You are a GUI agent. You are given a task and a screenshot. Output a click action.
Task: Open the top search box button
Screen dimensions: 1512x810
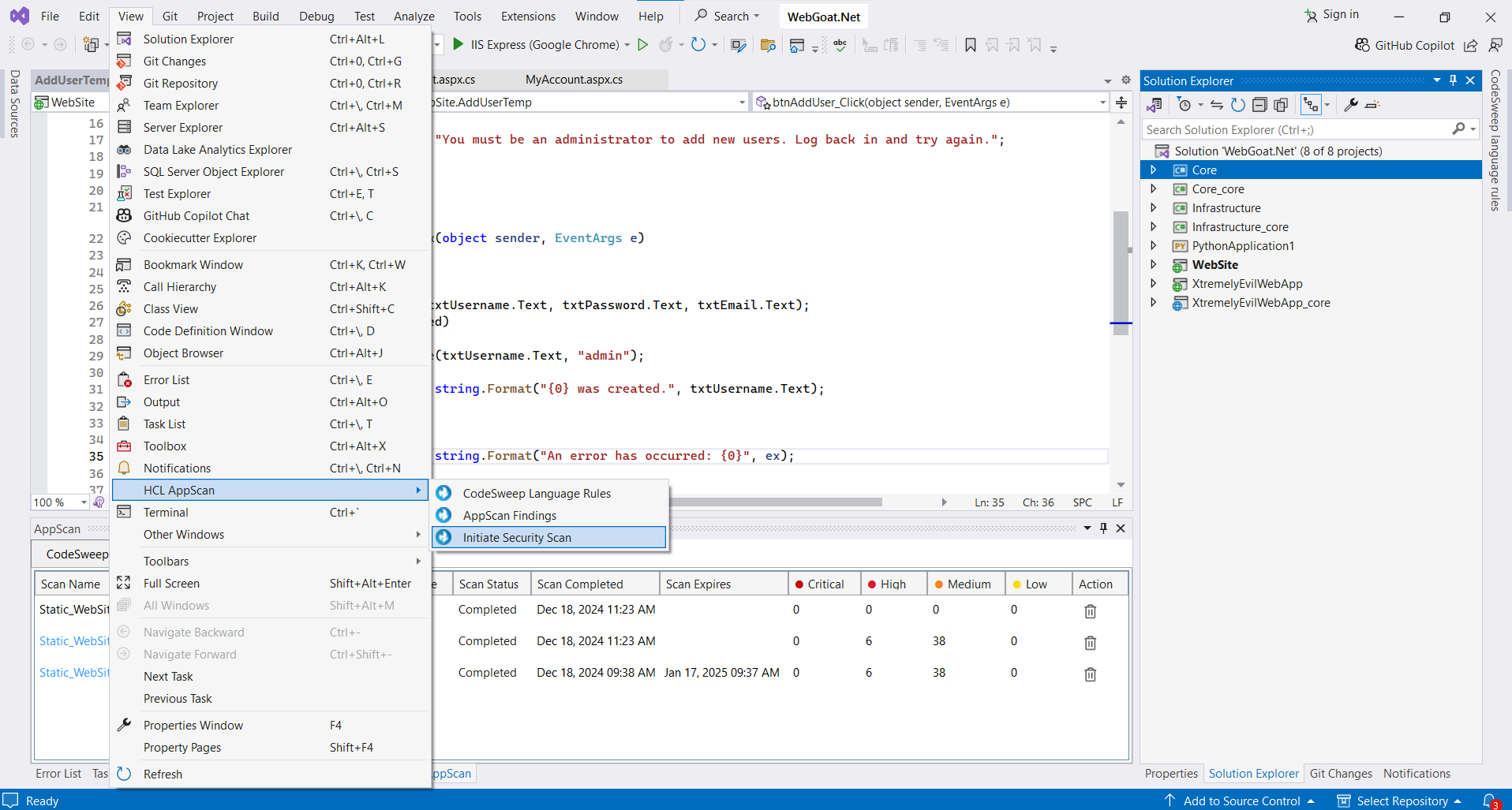(x=728, y=16)
